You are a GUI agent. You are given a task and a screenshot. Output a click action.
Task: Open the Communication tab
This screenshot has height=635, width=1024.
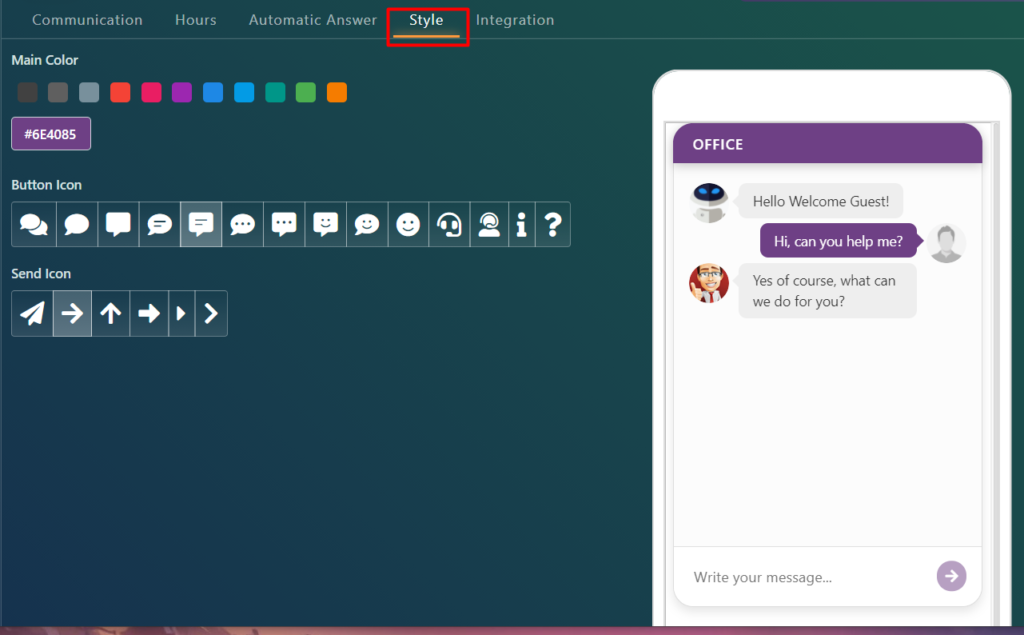pyautogui.click(x=87, y=20)
